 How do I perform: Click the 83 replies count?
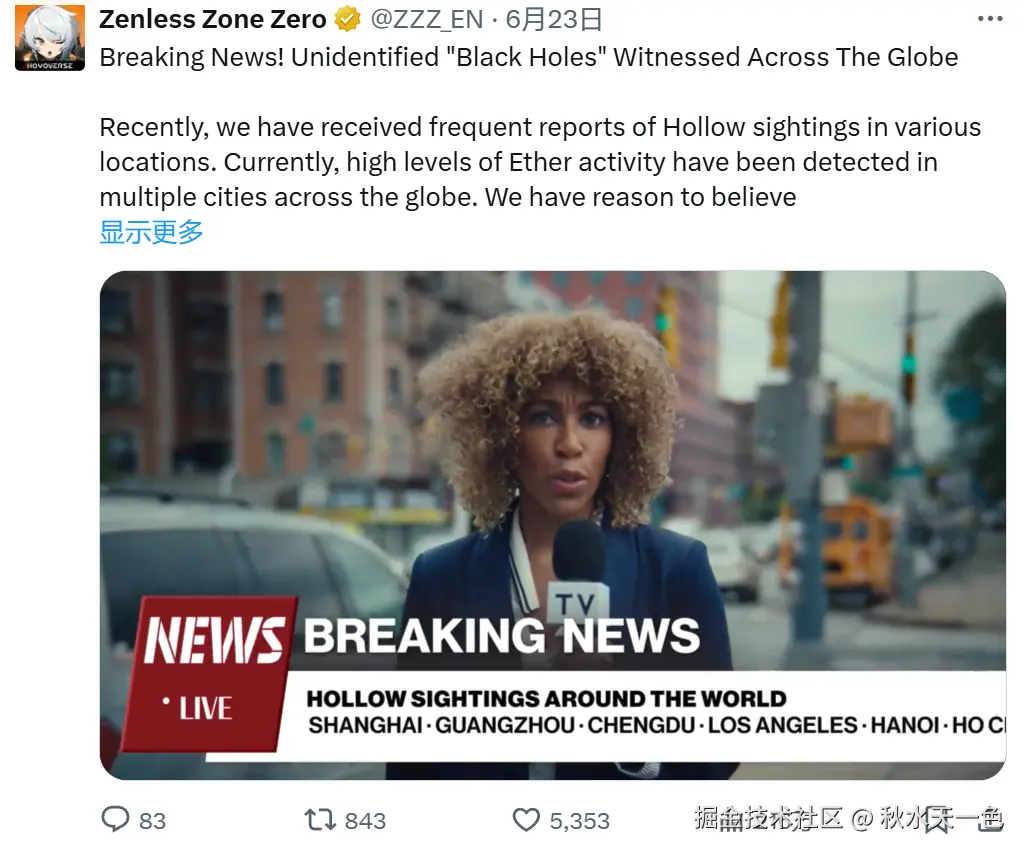coord(152,821)
